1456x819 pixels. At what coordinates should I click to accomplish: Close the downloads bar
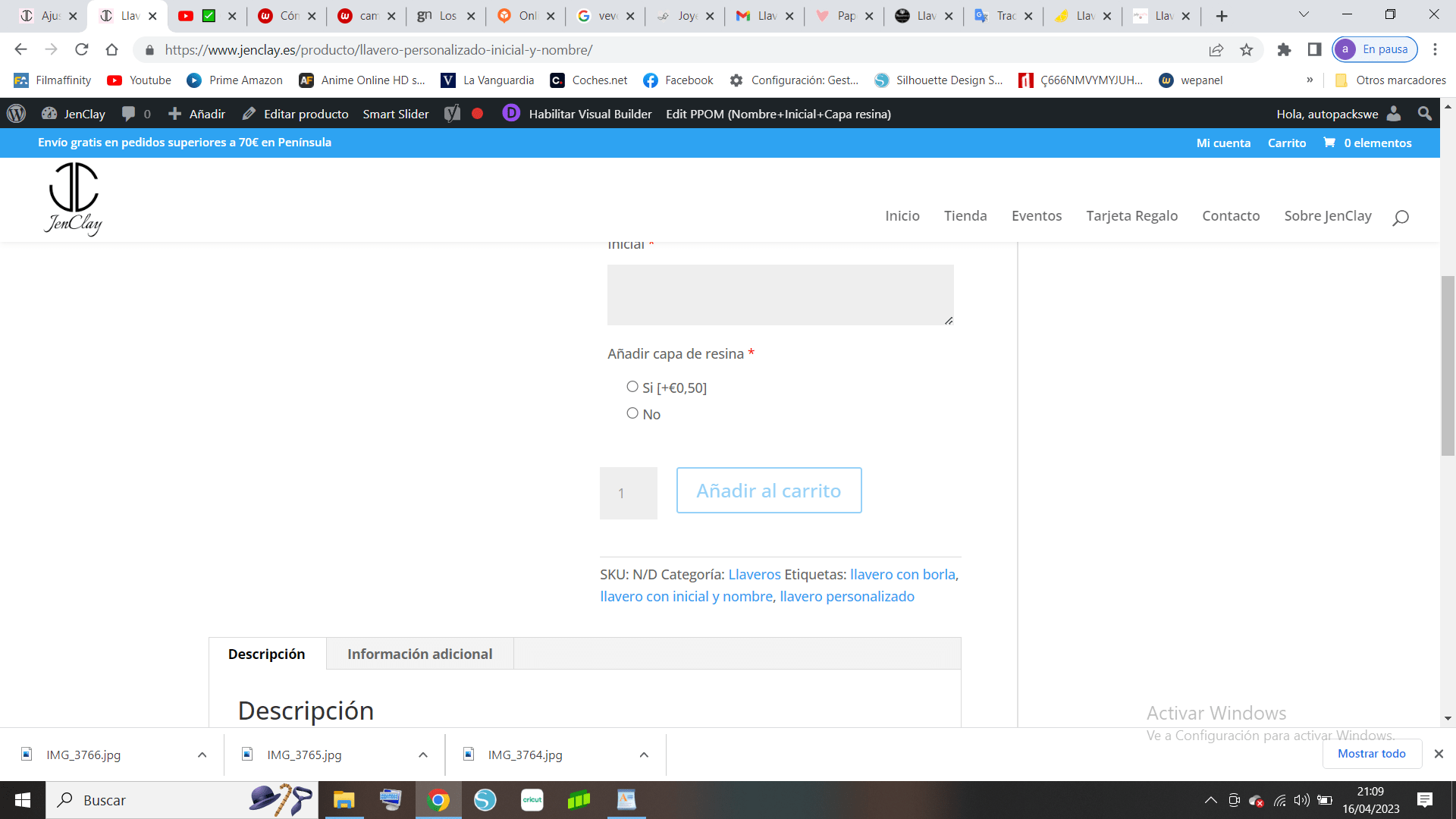click(1439, 754)
